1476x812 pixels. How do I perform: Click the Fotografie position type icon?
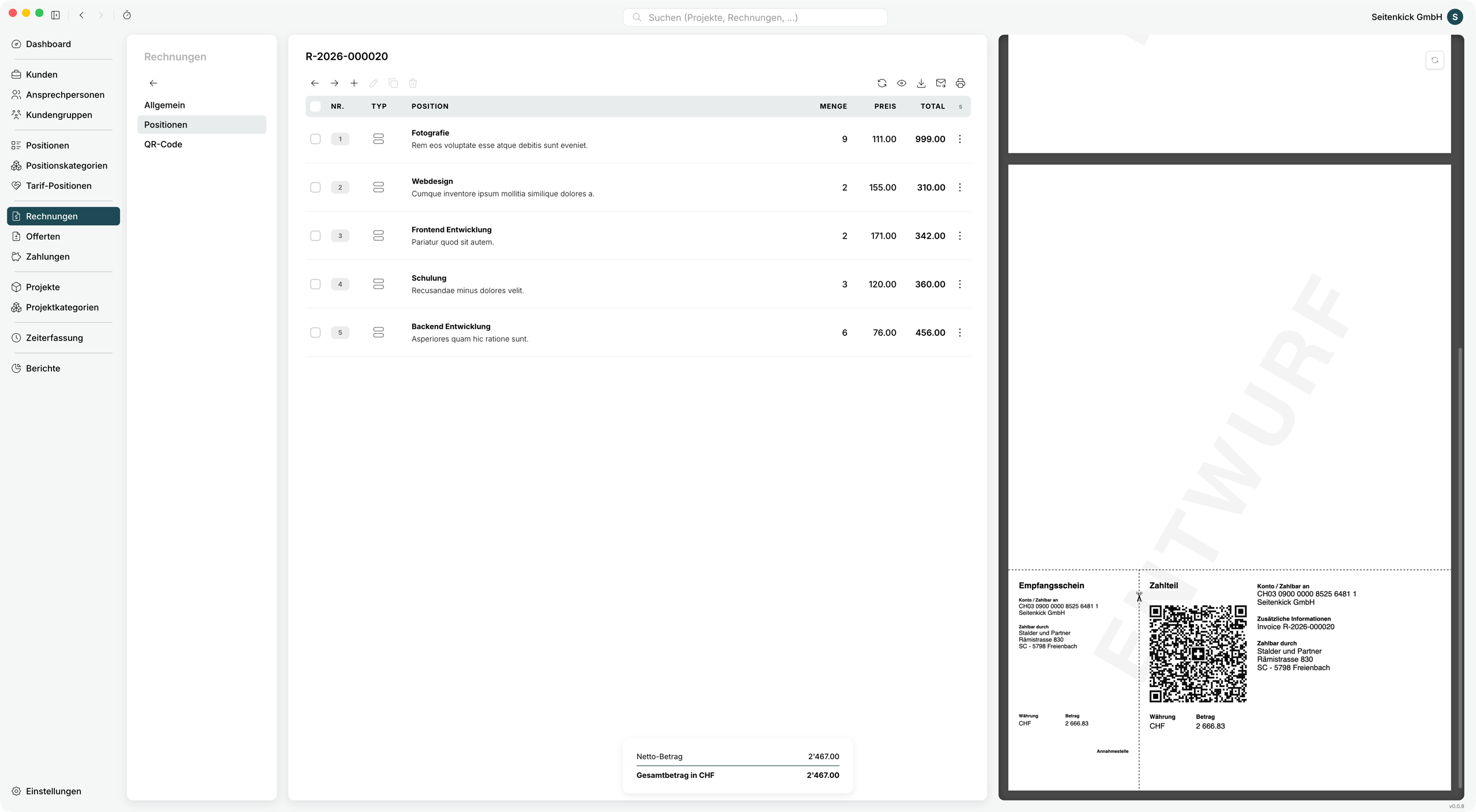point(378,139)
